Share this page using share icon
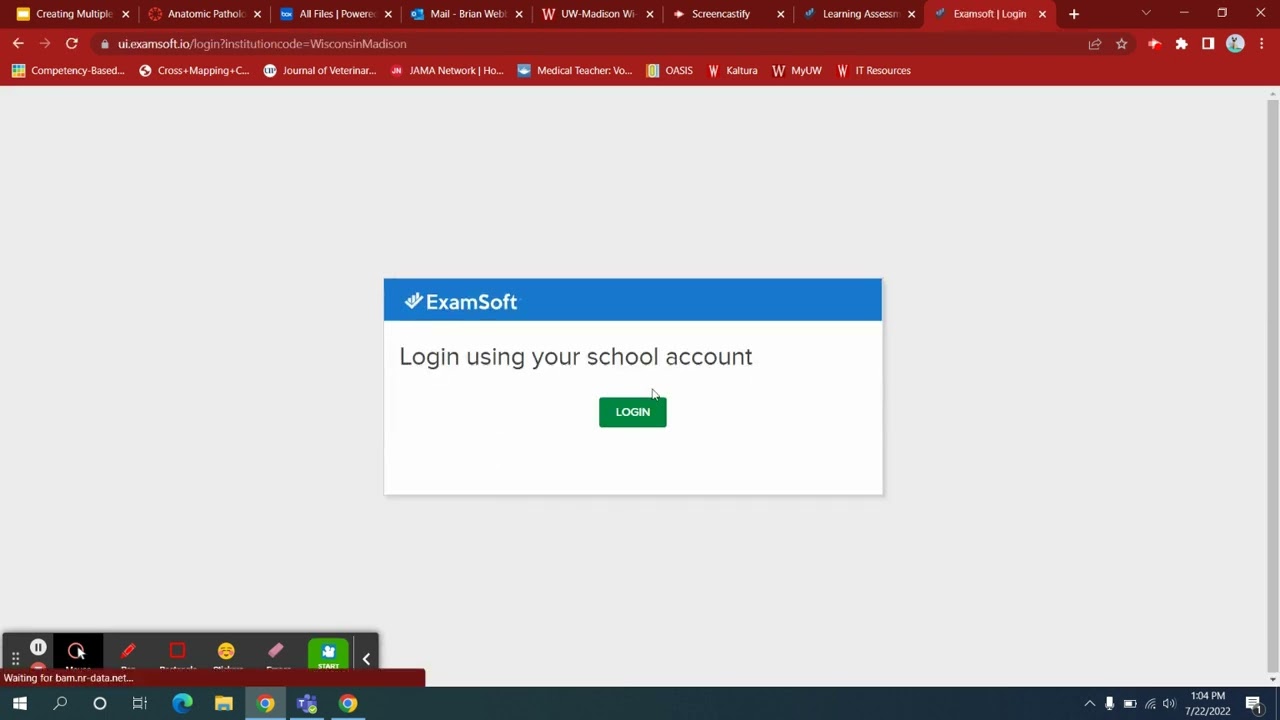 (x=1095, y=44)
